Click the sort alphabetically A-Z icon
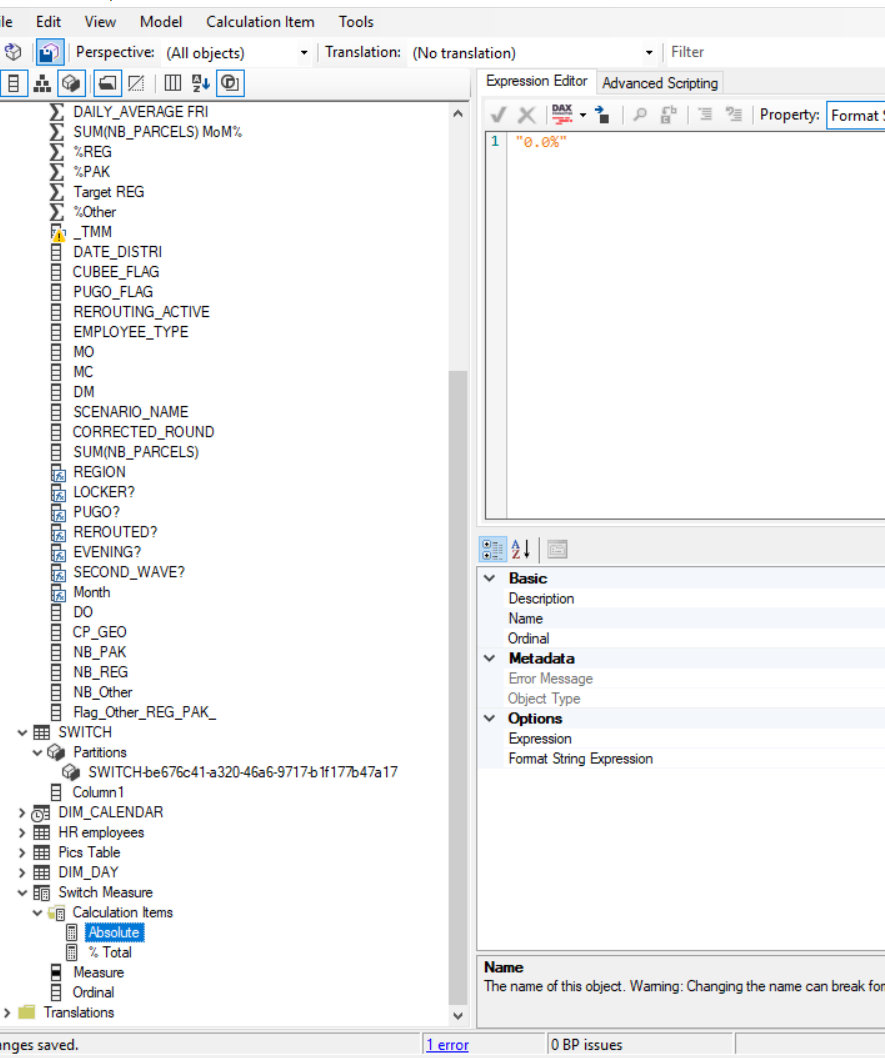The image size is (885, 1058). (201, 84)
